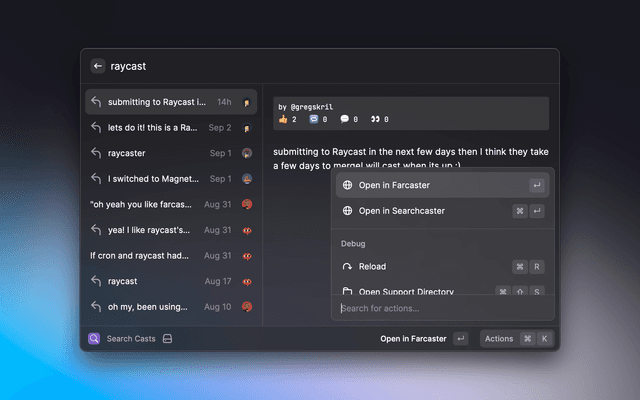Click the avatar on the 'raycaster' cast row
Viewport: 640px width, 400px height.
[x=247, y=153]
